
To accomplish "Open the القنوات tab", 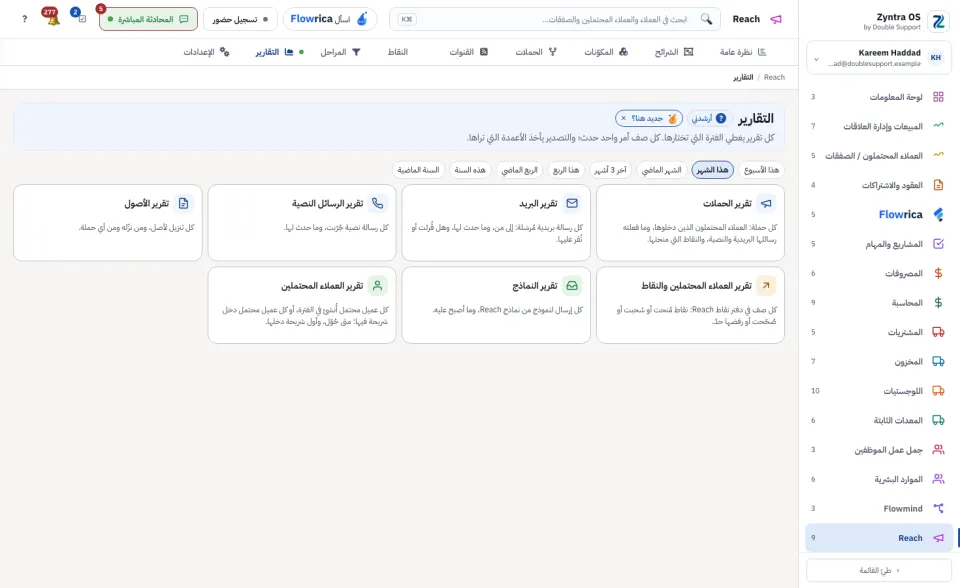I will click(468, 52).
